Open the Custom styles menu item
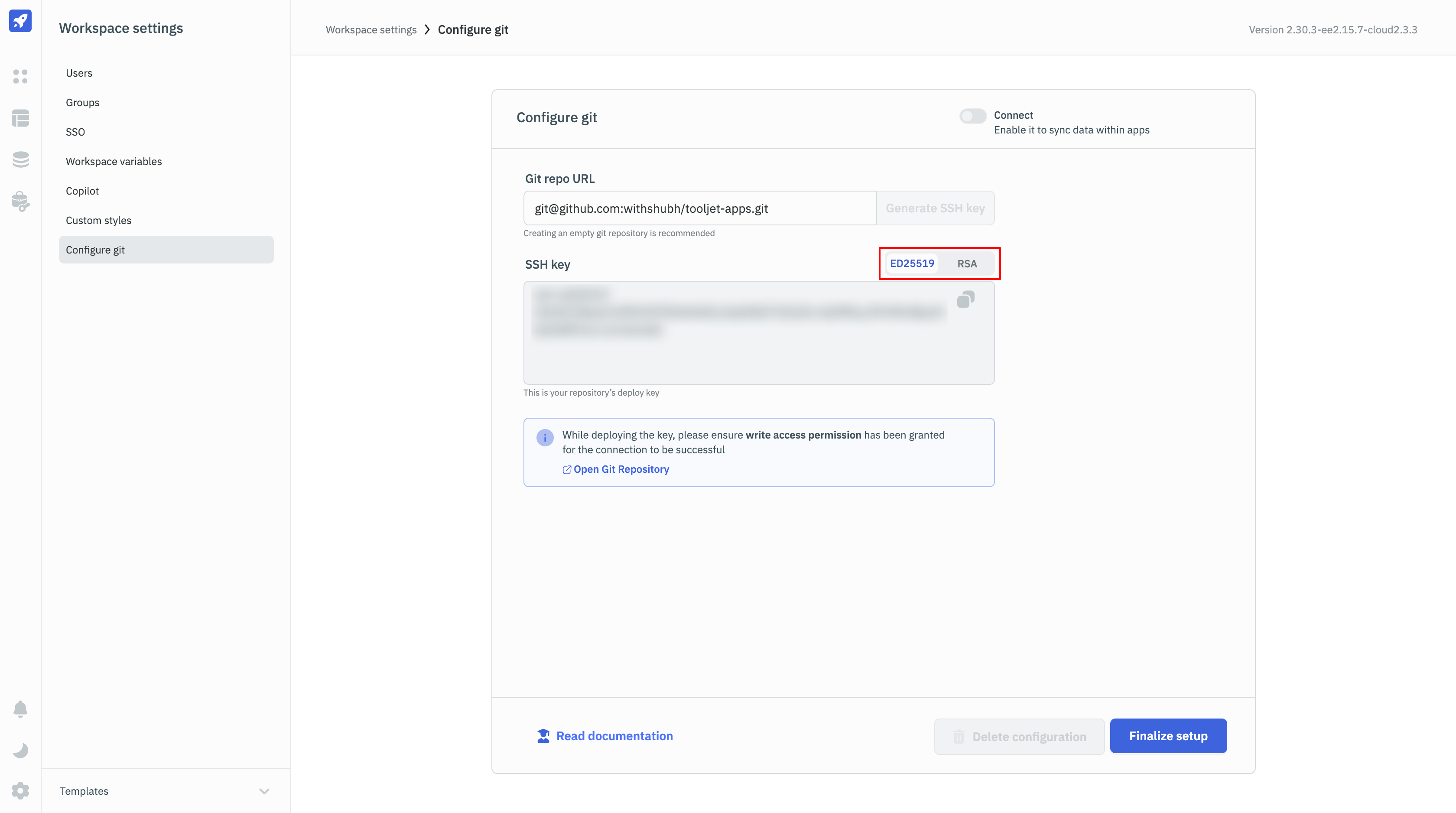This screenshot has height=813, width=1456. 98,221
